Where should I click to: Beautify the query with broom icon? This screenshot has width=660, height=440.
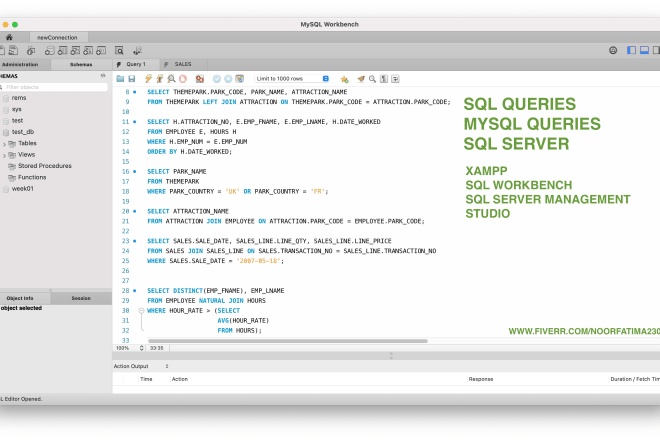(x=361, y=79)
